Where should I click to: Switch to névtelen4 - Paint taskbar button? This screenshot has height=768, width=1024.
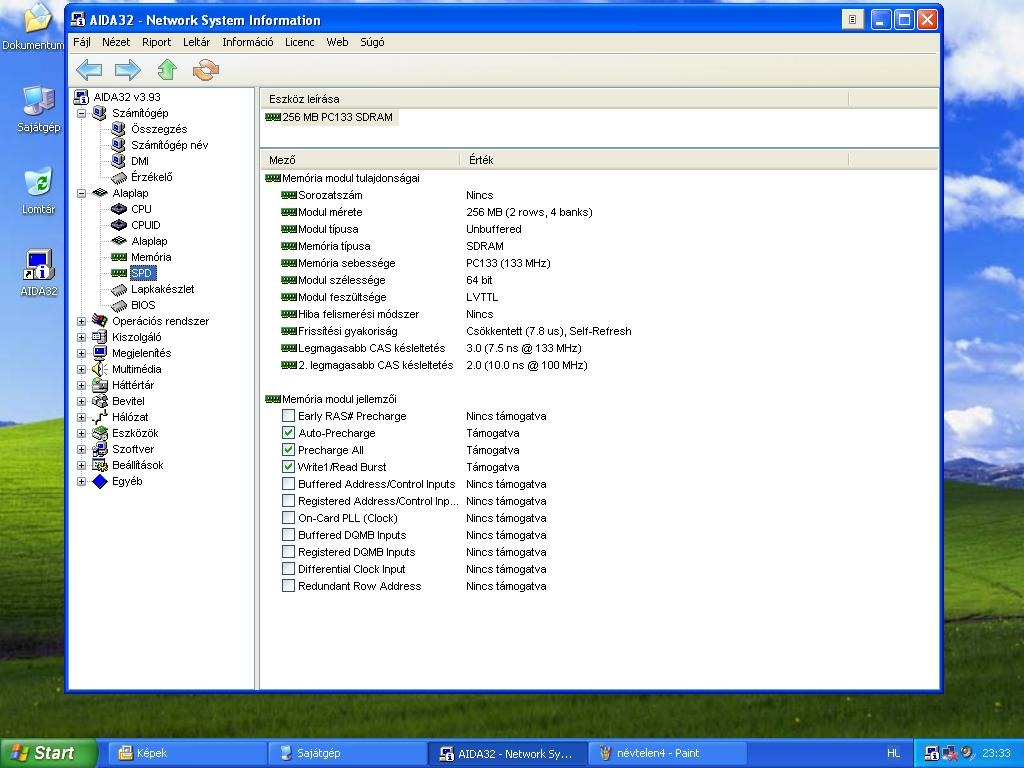click(x=668, y=753)
